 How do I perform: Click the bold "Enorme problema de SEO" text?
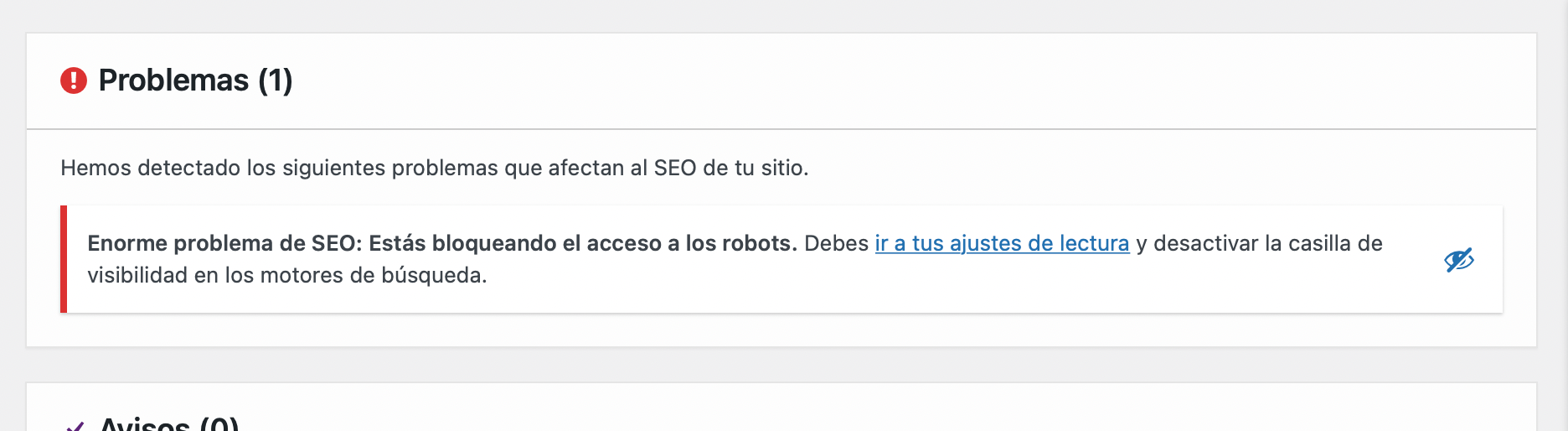pyautogui.click(x=224, y=243)
